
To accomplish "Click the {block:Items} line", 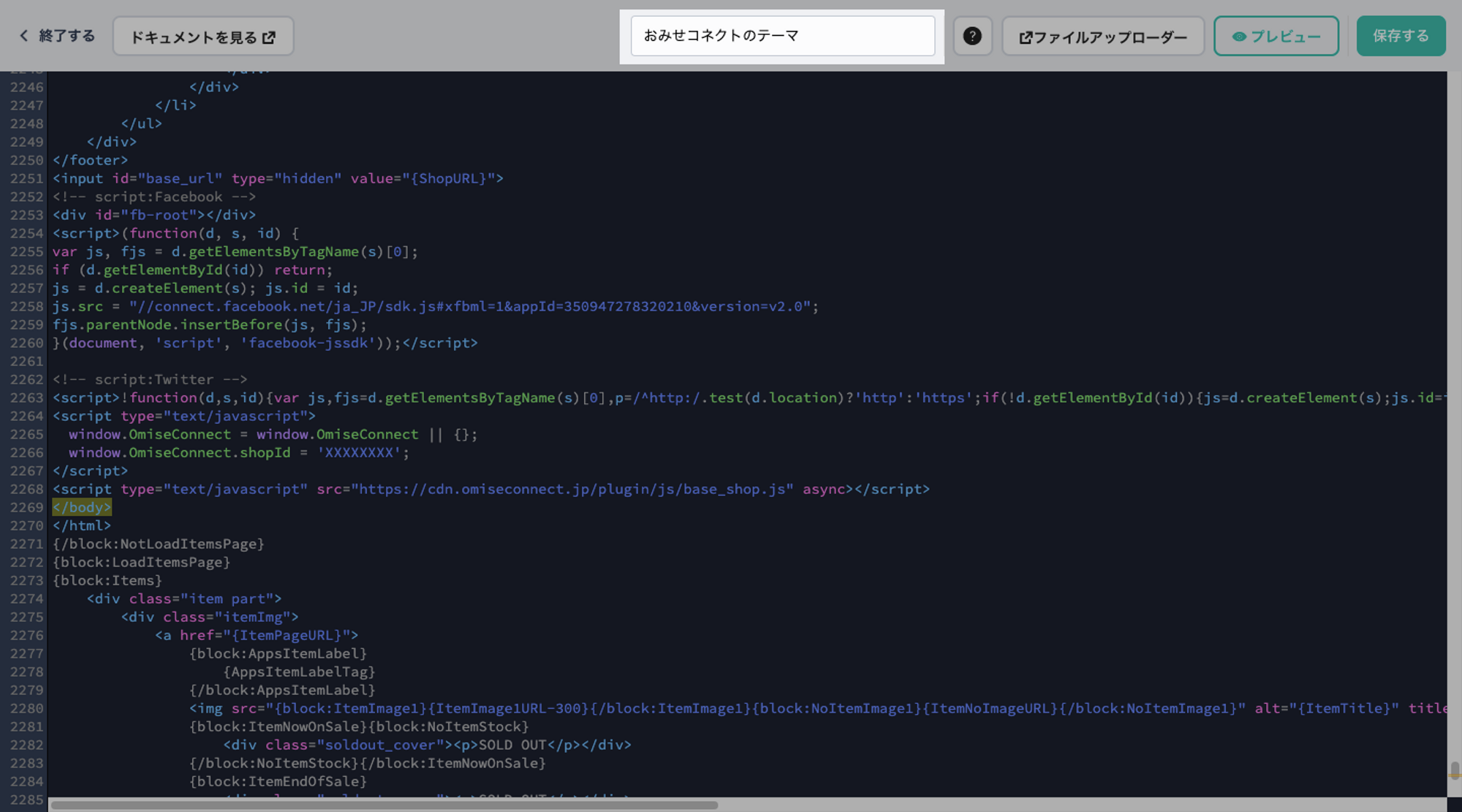I will [107, 580].
